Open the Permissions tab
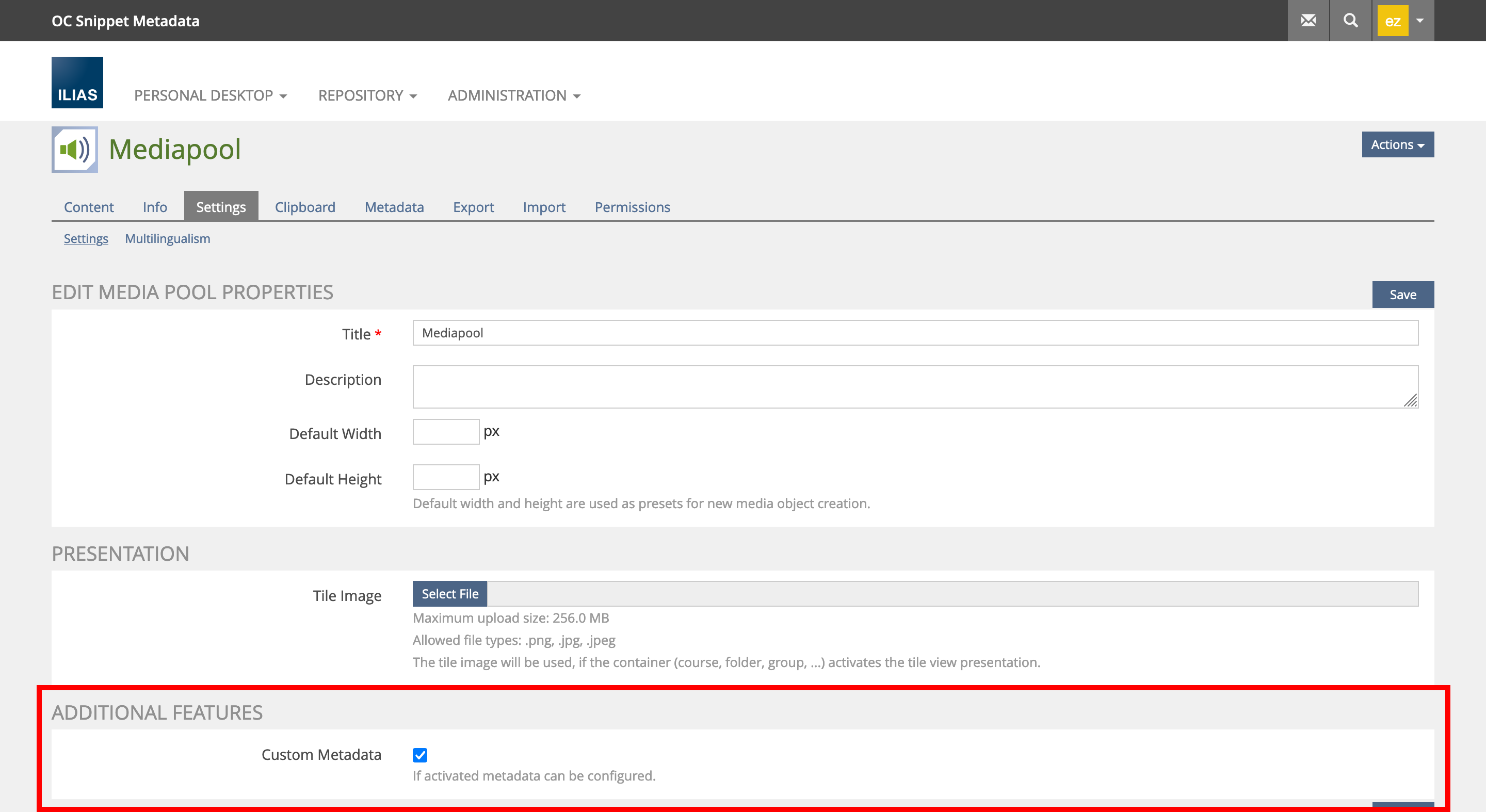1486x812 pixels. pos(632,207)
